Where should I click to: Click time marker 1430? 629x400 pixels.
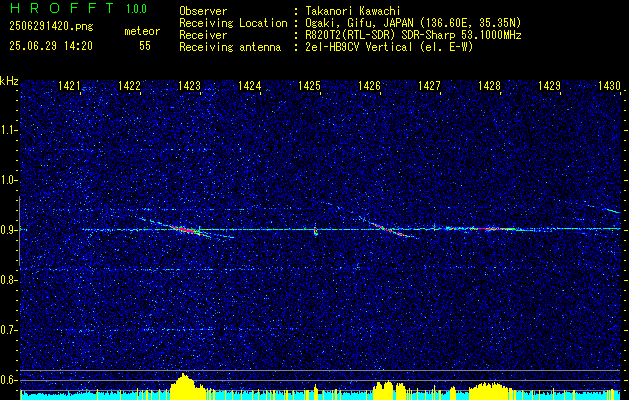coord(609,85)
